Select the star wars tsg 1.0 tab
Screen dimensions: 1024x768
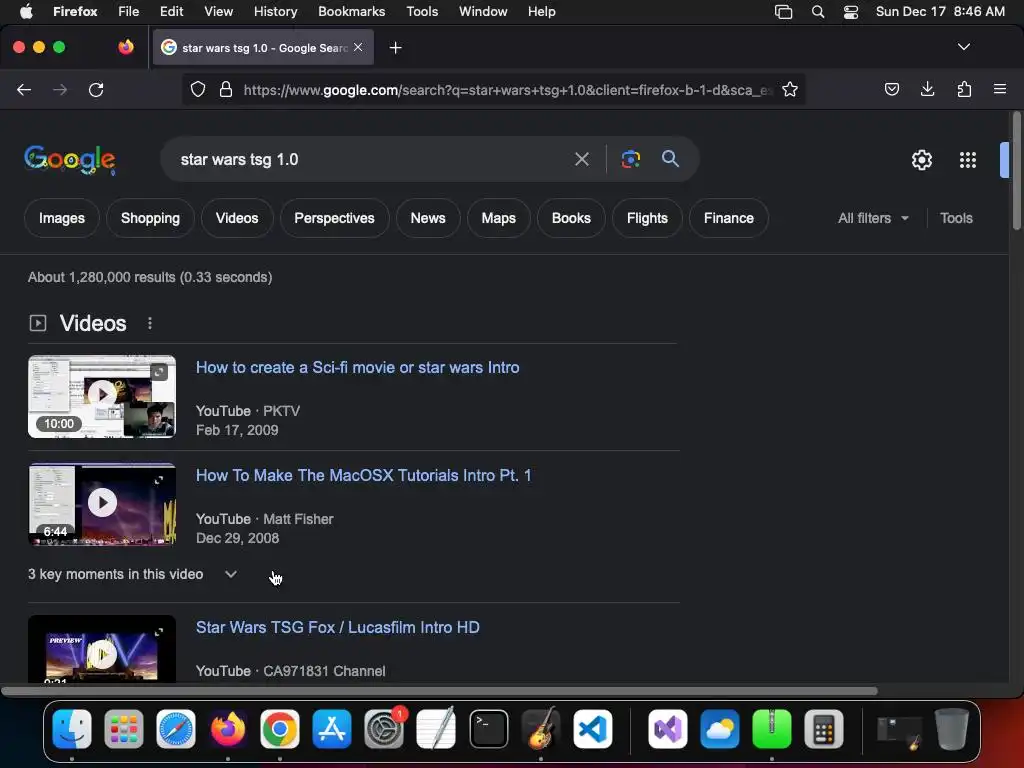click(263, 48)
